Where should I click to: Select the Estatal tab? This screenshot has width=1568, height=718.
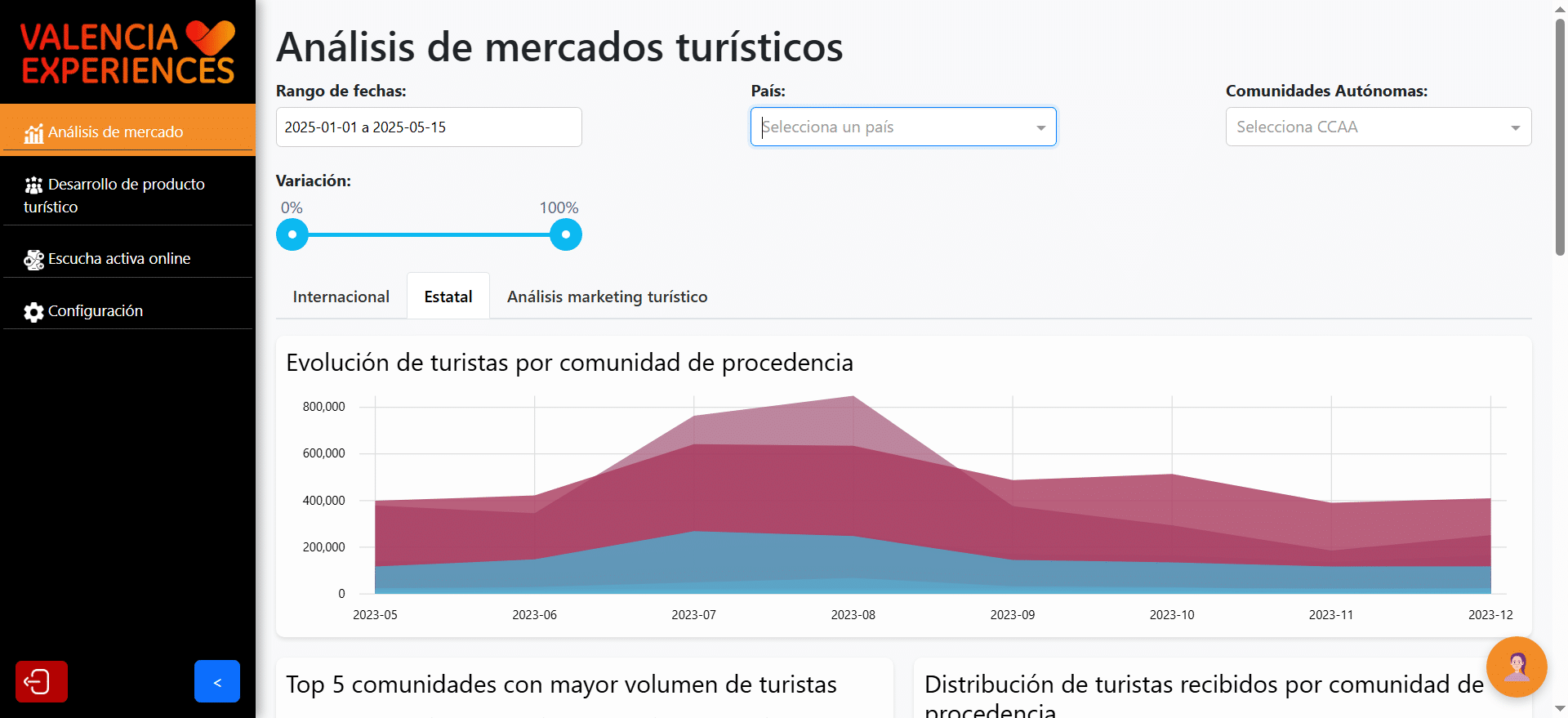click(448, 297)
